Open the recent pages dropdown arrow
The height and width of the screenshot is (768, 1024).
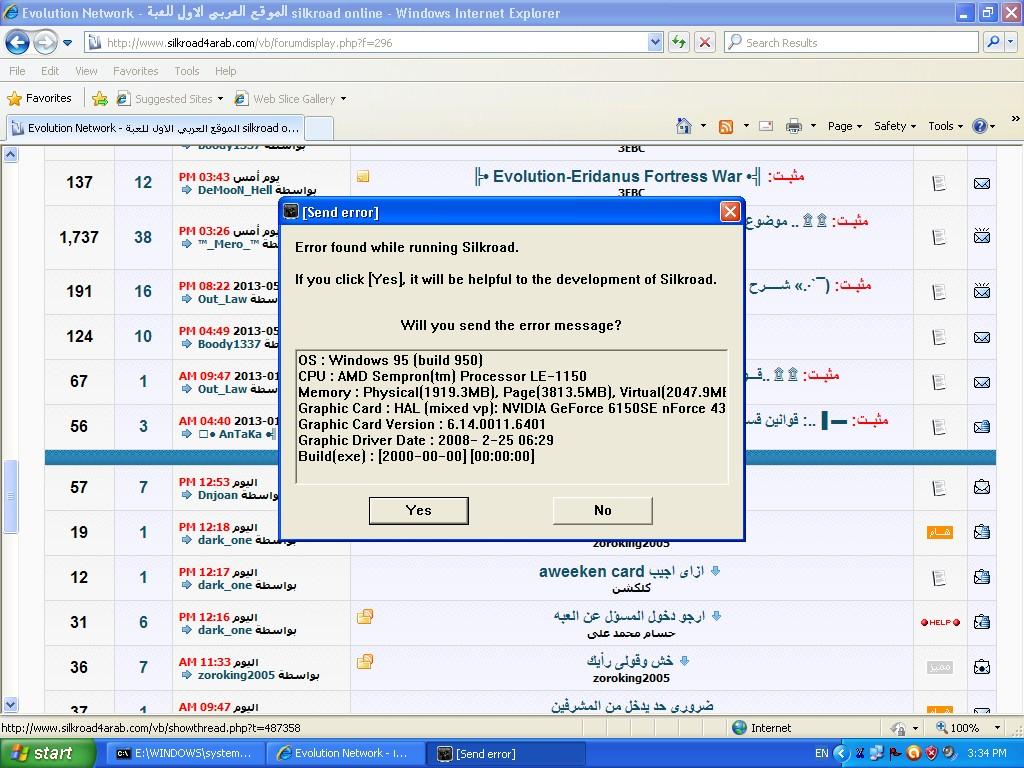[x=68, y=43]
